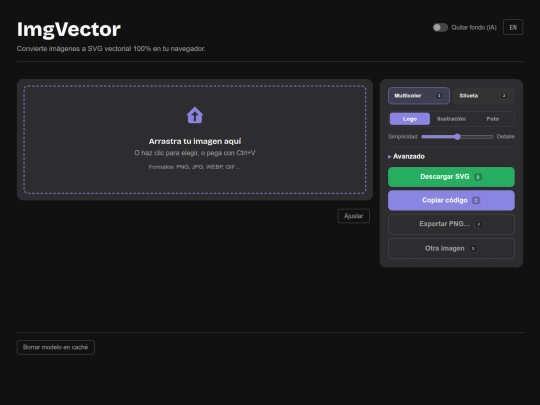540x405 pixels.
Task: Select the Multicolor mode tab
Action: tap(419, 96)
